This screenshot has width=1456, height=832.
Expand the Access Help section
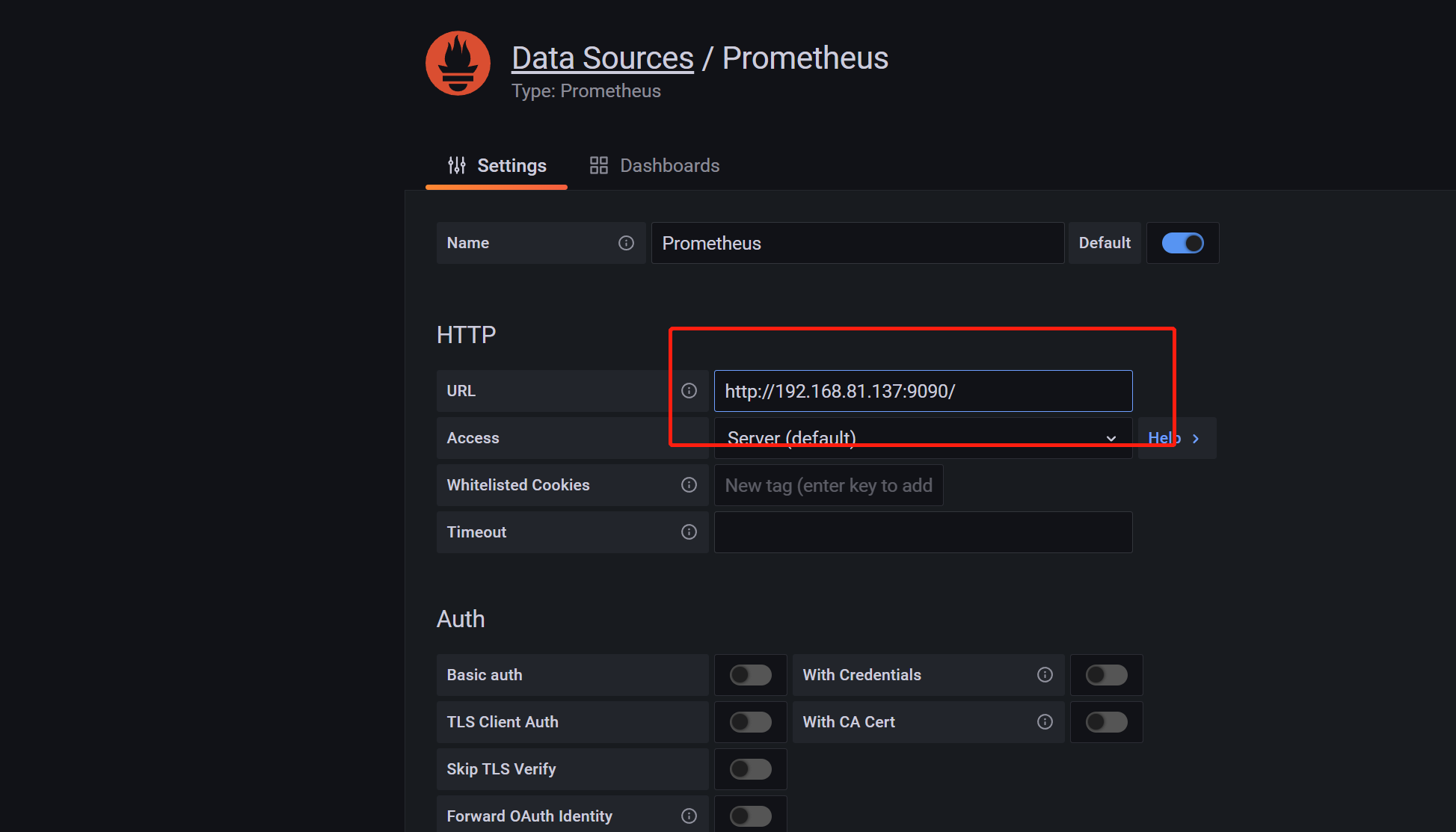pyautogui.click(x=1177, y=438)
